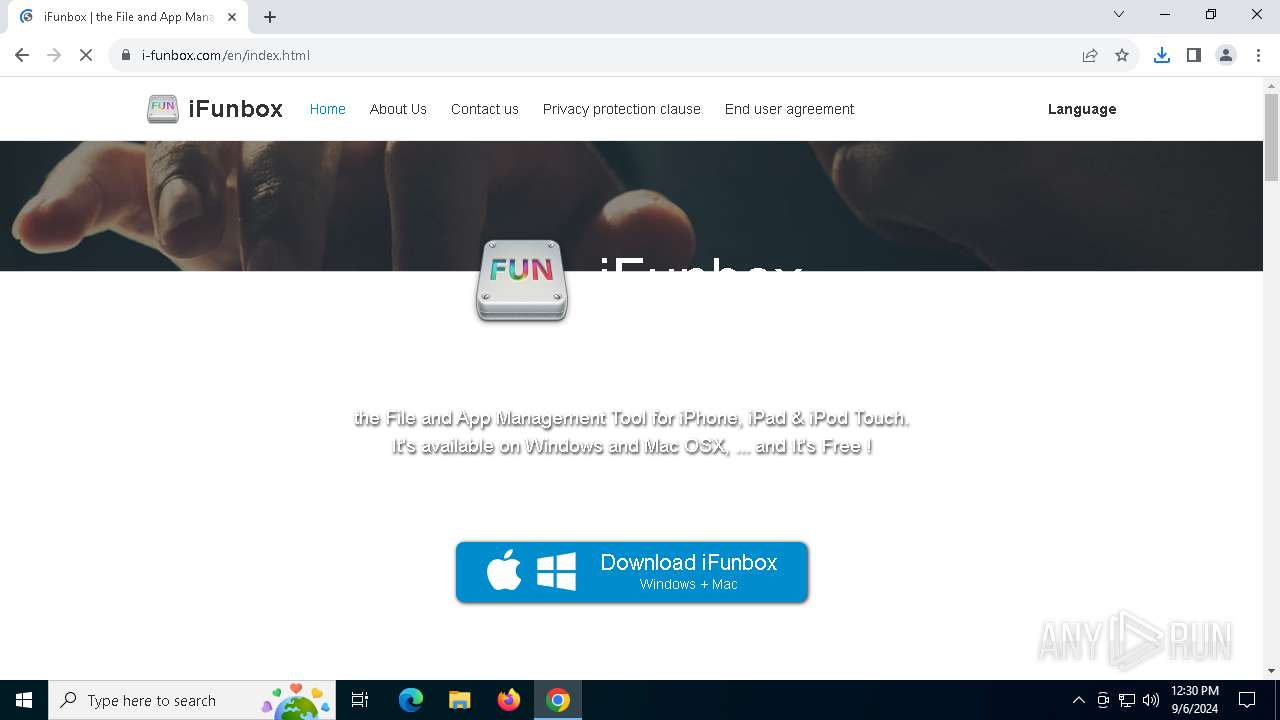Launch Firefox from taskbar
This screenshot has width=1280, height=720.
tap(509, 700)
